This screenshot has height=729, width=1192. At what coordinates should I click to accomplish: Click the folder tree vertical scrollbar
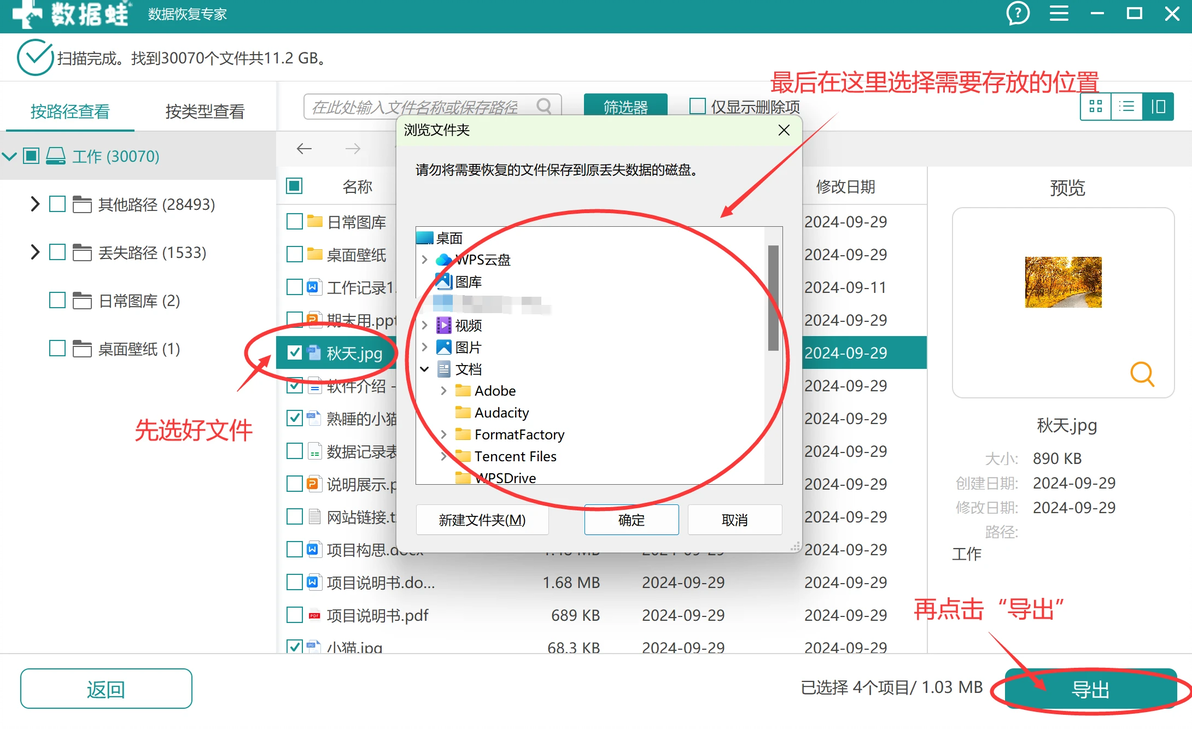(773, 298)
